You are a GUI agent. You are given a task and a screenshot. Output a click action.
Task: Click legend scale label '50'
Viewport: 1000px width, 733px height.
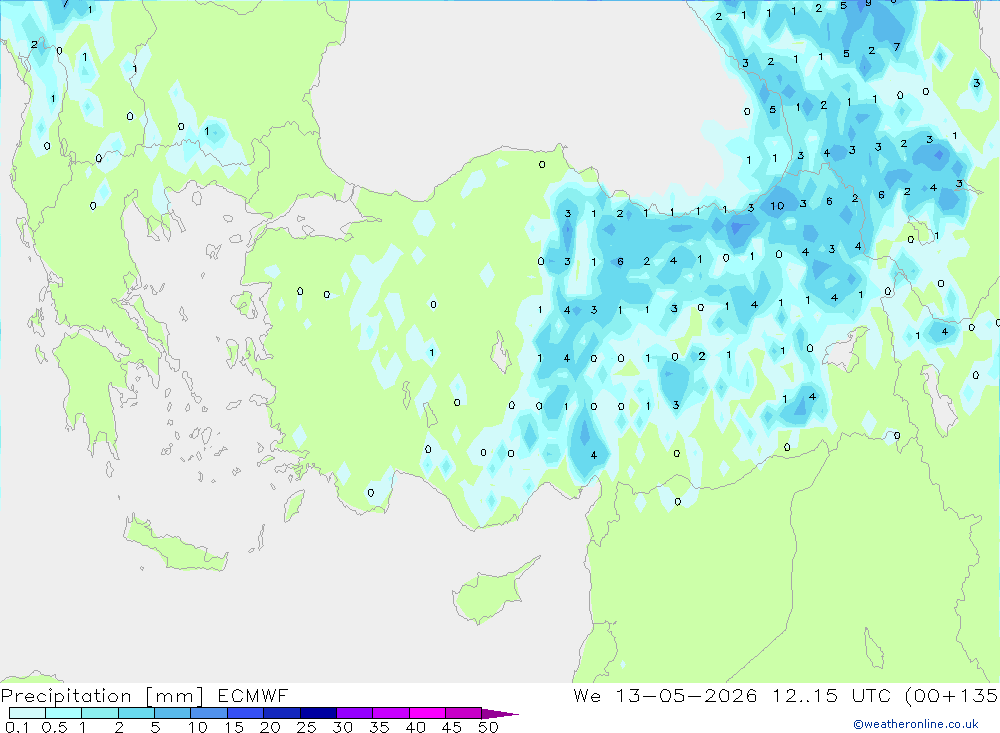488,727
